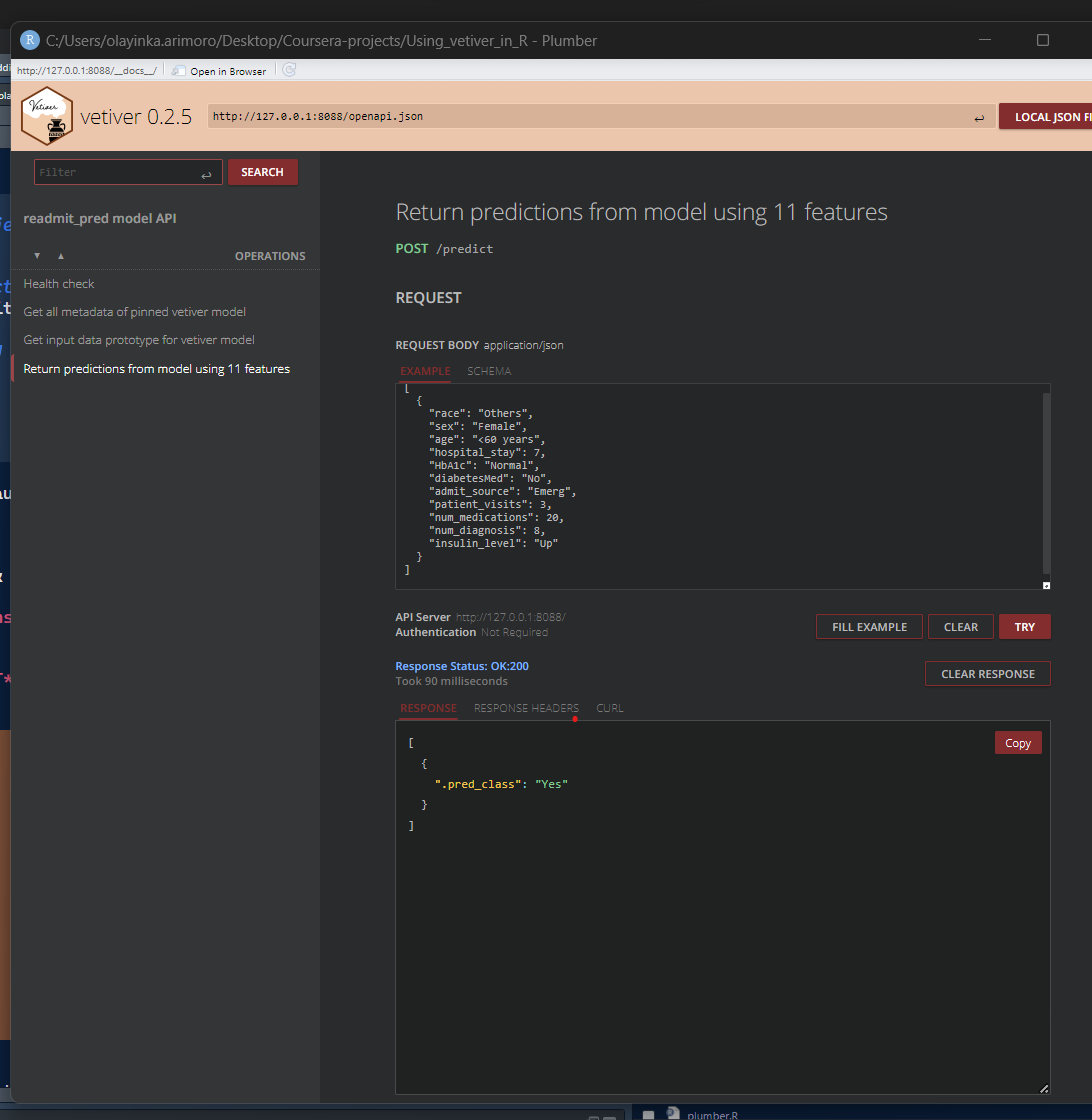Click the enter arrow in Filter box

click(206, 174)
